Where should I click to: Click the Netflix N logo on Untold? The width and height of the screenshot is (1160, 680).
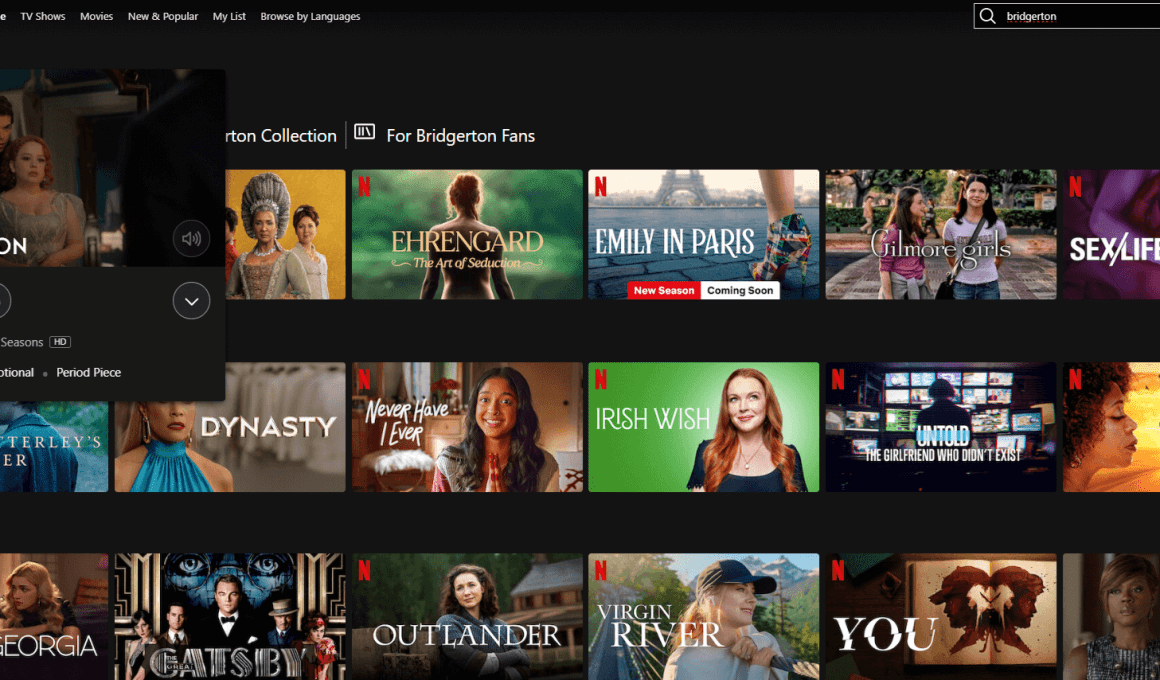[837, 379]
